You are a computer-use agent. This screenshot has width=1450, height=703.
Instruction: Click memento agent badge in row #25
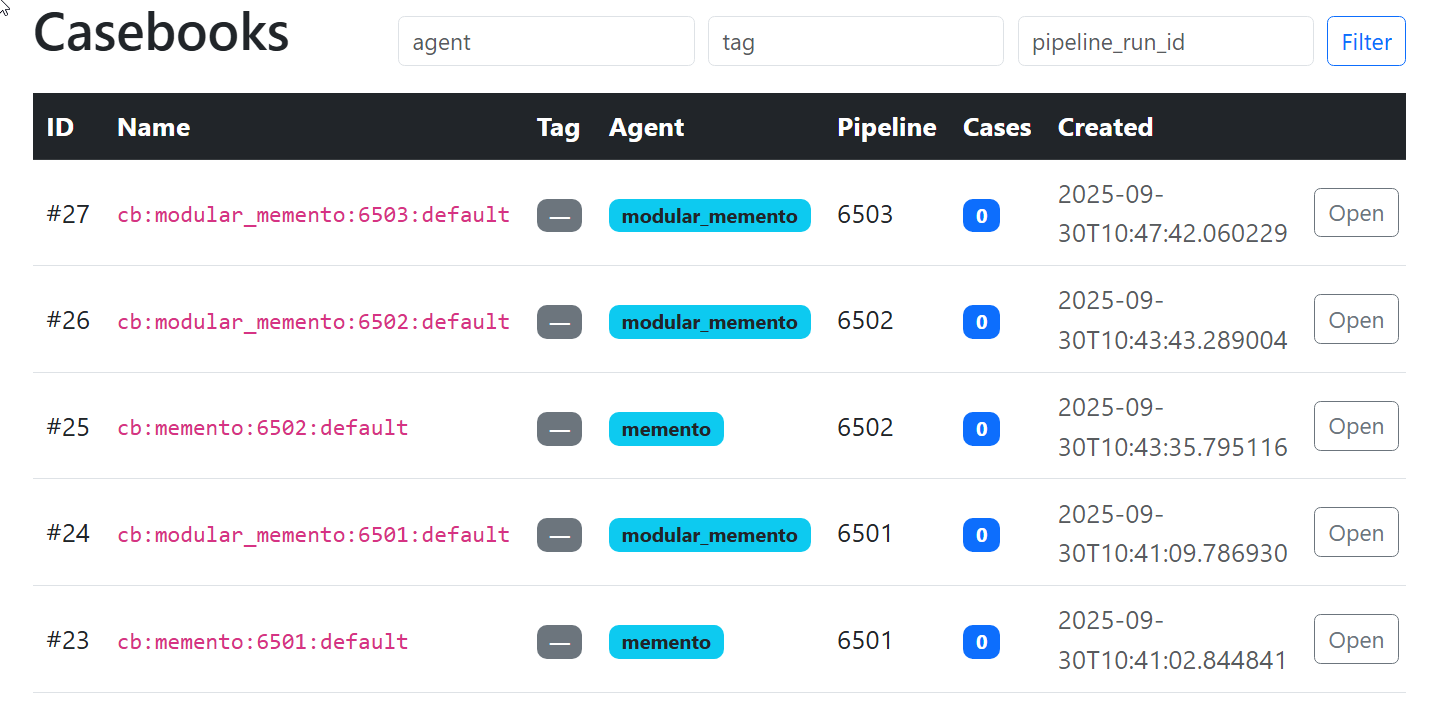pyautogui.click(x=666, y=429)
